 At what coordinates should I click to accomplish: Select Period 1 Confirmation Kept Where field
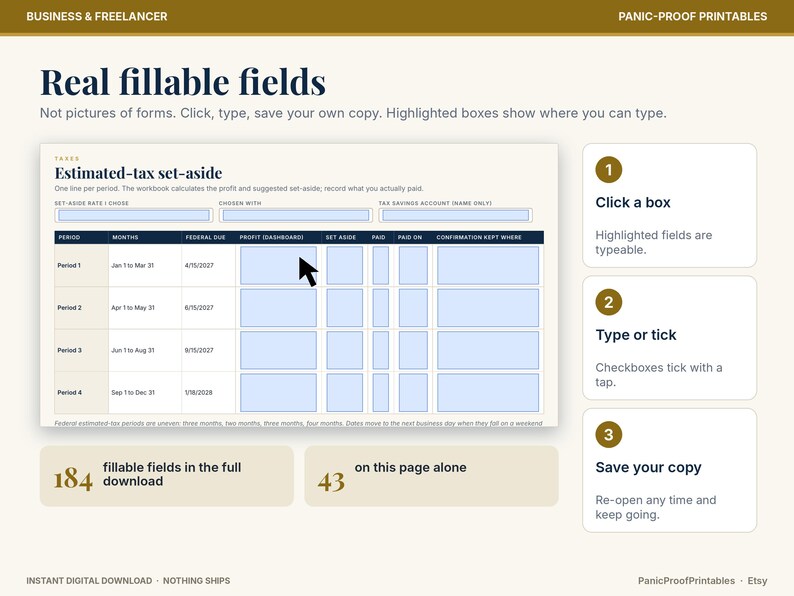coord(488,265)
